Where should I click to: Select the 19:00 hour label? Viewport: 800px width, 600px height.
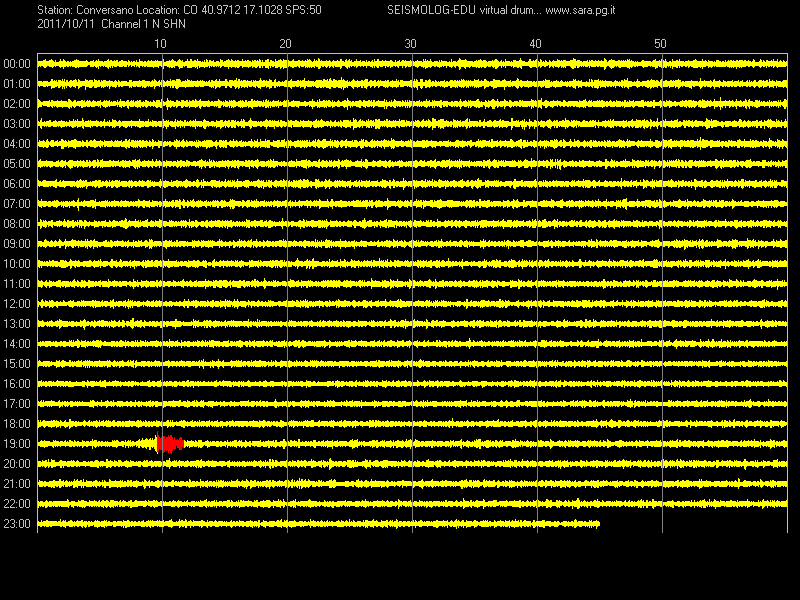point(17,444)
